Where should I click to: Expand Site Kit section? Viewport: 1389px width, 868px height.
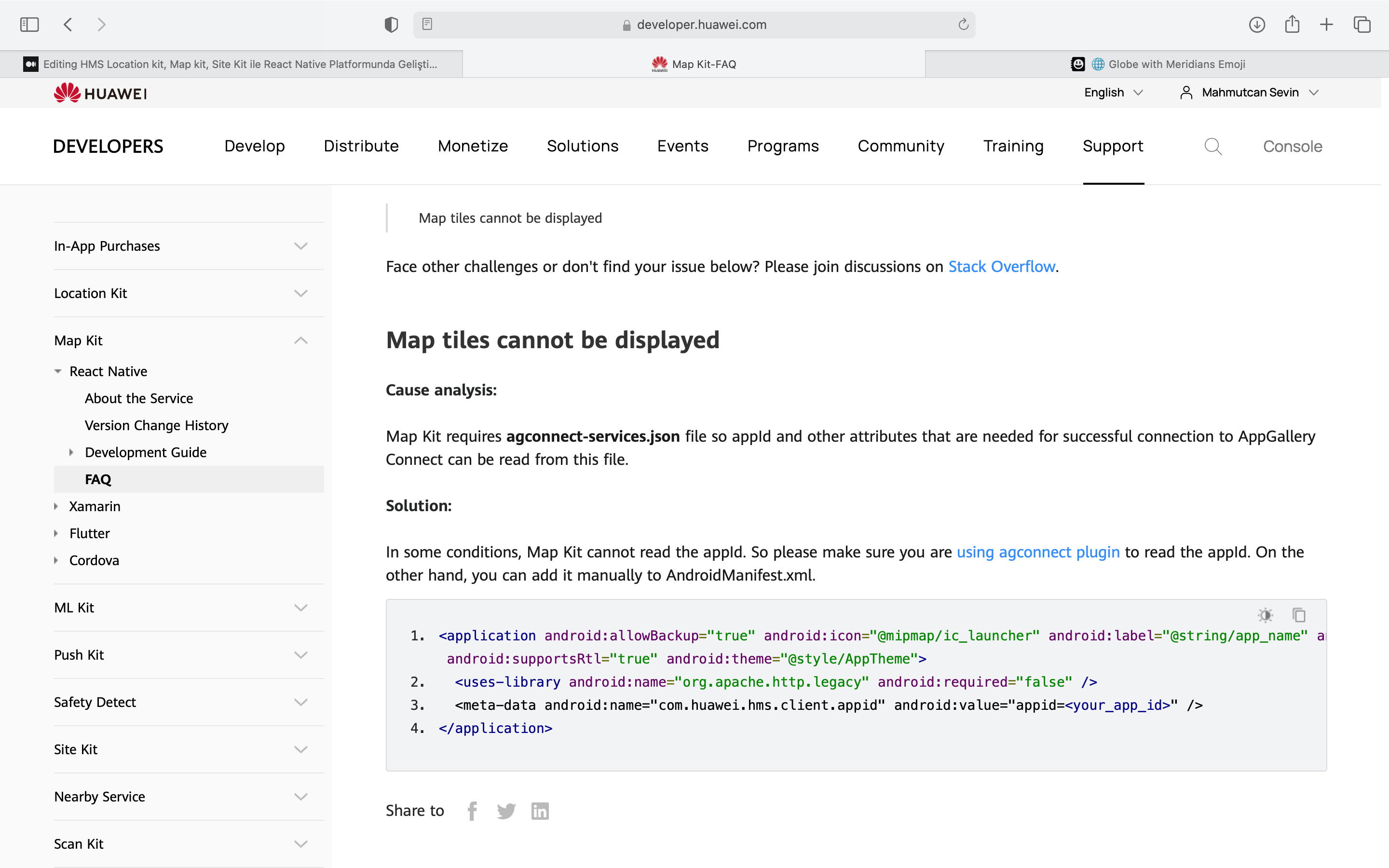[x=189, y=749]
